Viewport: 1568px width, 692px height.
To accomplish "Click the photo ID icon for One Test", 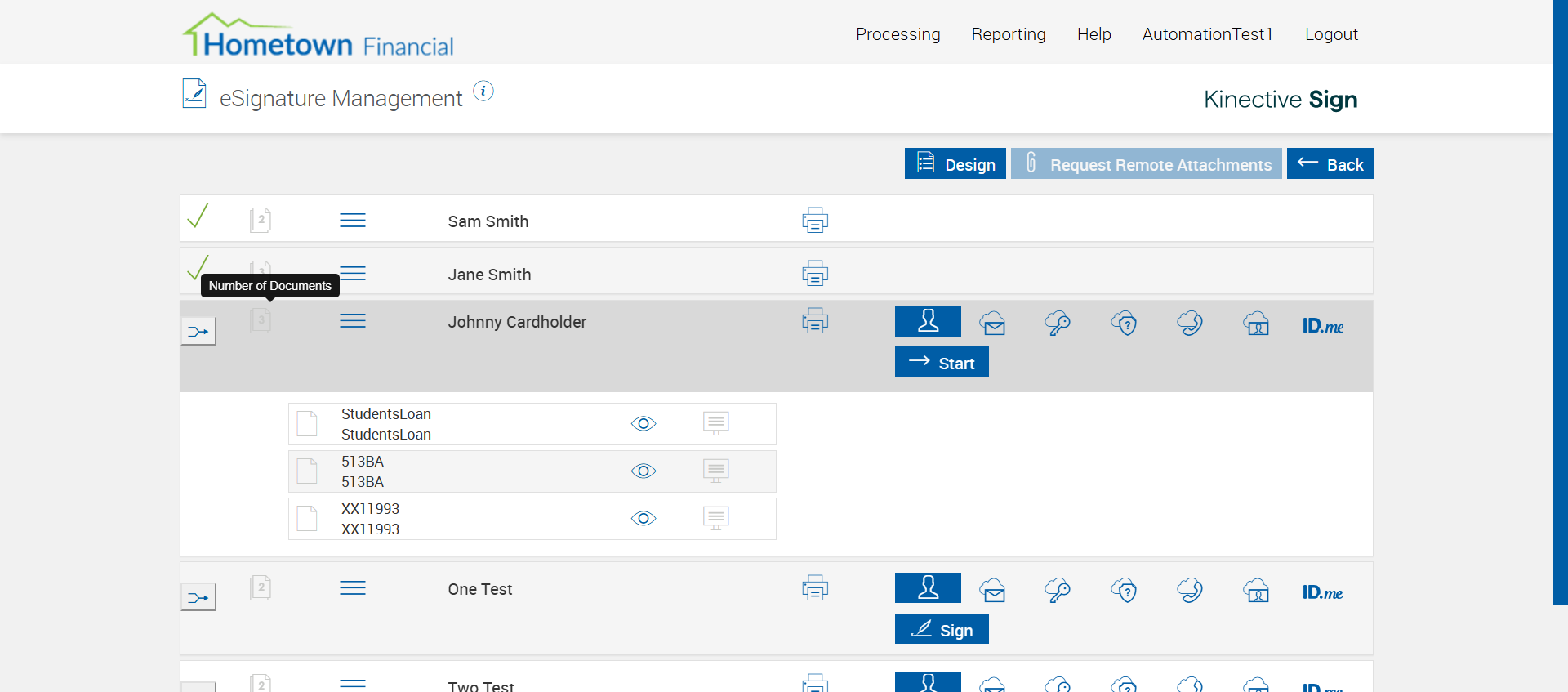I will coord(1256,590).
